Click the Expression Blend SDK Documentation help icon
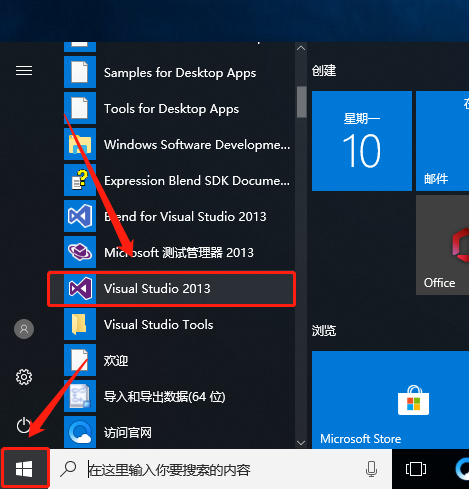The image size is (469, 489). pyautogui.click(x=80, y=180)
